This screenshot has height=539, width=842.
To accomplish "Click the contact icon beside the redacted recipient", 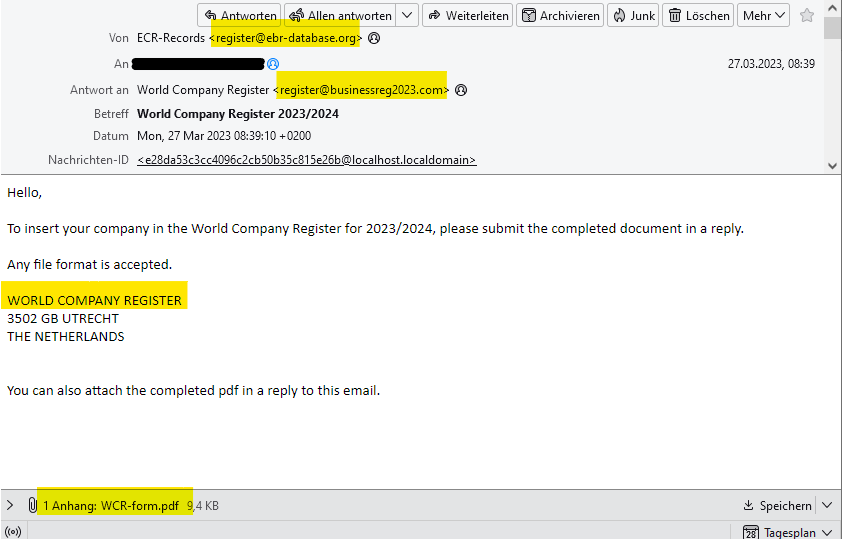I will [273, 64].
